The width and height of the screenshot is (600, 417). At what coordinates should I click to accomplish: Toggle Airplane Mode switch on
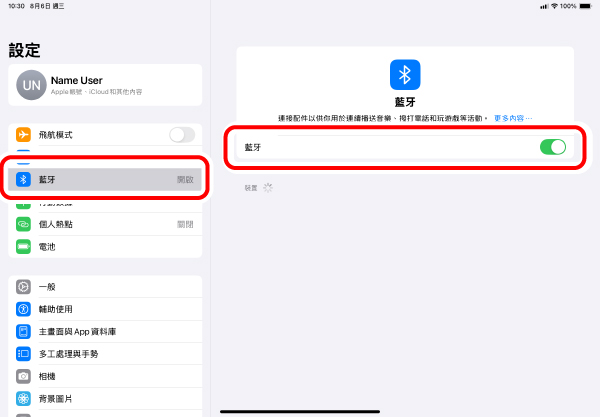pos(182,135)
